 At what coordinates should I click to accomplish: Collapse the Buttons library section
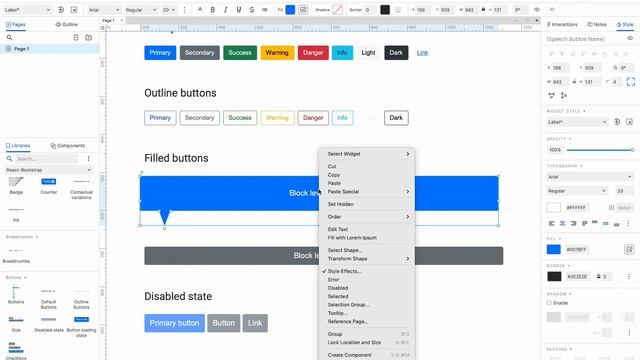16,278
